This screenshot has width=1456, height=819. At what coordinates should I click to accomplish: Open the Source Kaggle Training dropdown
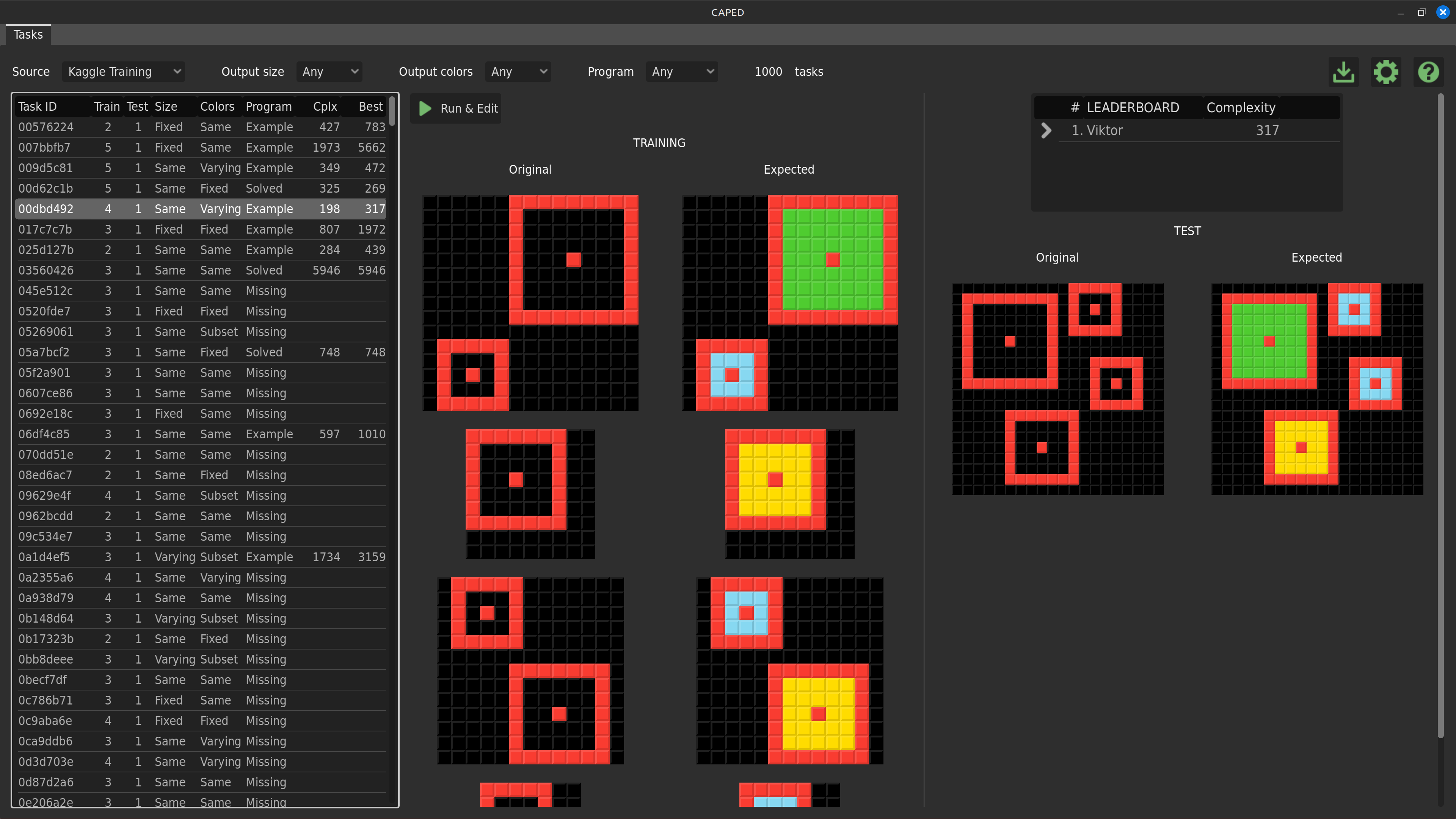coord(123,72)
